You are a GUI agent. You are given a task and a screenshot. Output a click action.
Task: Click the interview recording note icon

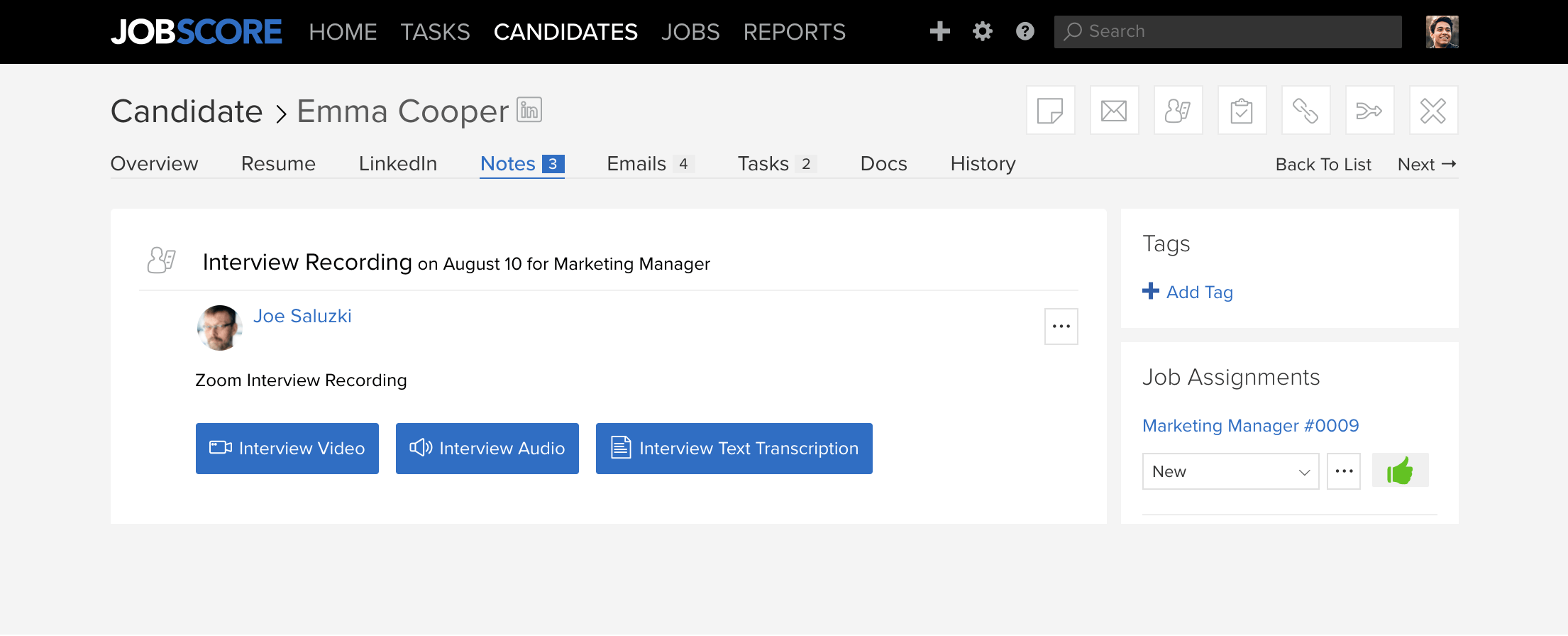tap(162, 261)
